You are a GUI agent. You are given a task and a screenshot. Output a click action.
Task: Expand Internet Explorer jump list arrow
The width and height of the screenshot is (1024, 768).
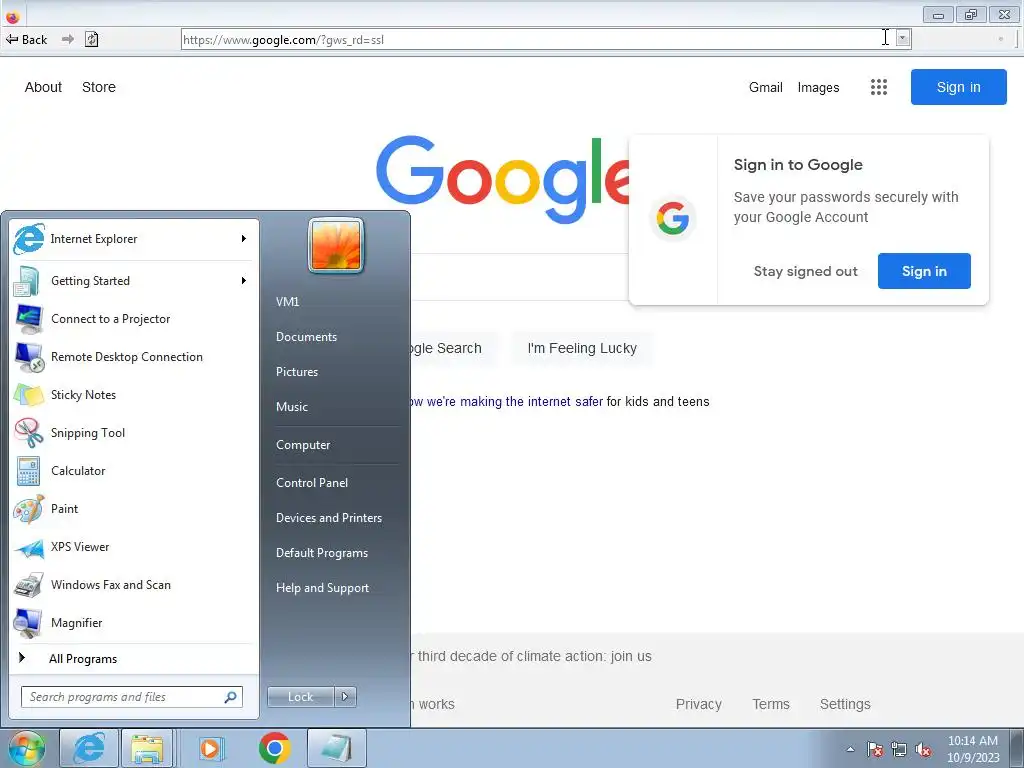[x=244, y=239]
